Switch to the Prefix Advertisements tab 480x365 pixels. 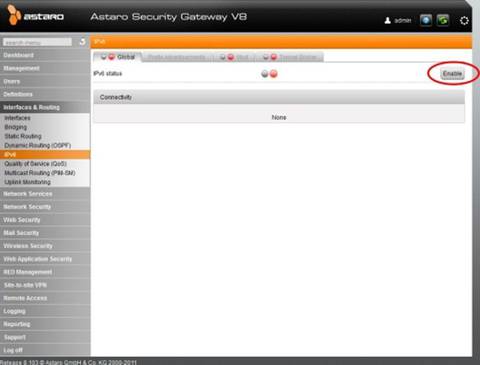click(x=177, y=57)
